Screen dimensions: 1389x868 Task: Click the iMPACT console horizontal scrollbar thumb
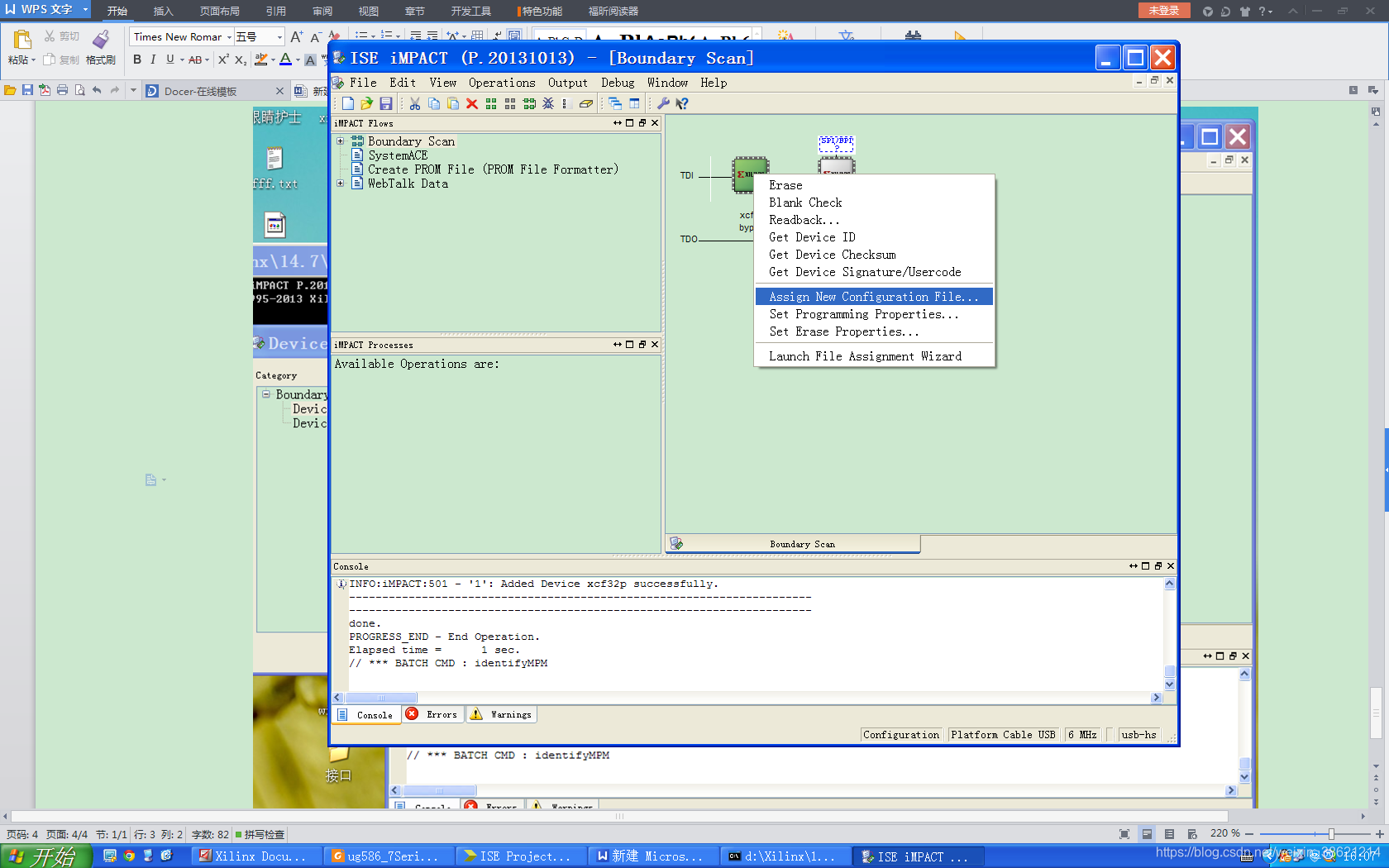coord(381,698)
